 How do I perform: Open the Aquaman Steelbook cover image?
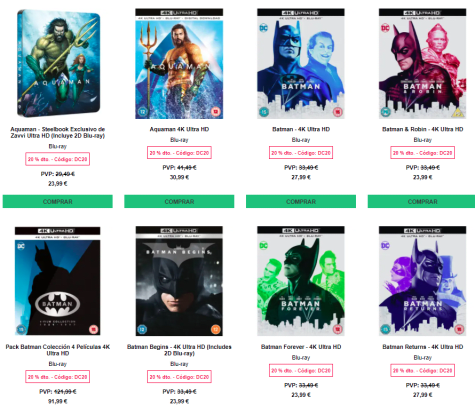58,63
